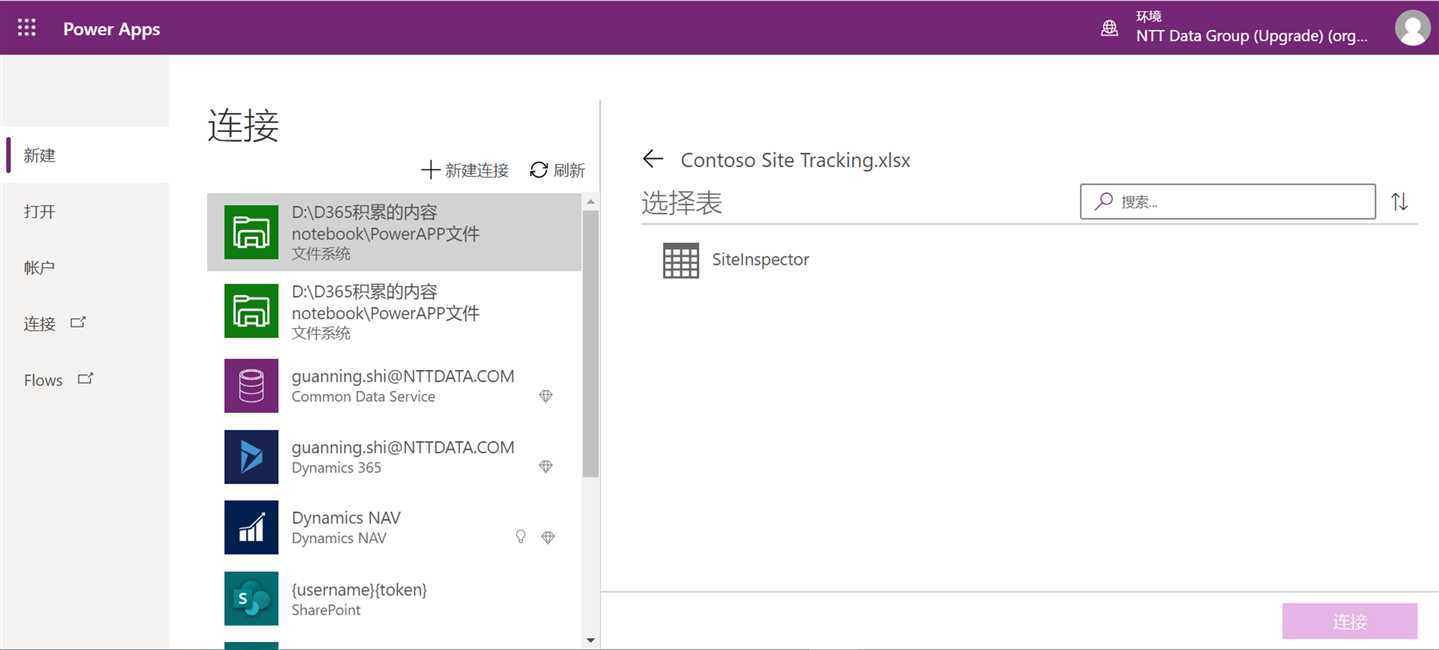Viewport: 1439px width, 650px height.
Task: Click connection list scrollbar up arrow
Action: [590, 202]
